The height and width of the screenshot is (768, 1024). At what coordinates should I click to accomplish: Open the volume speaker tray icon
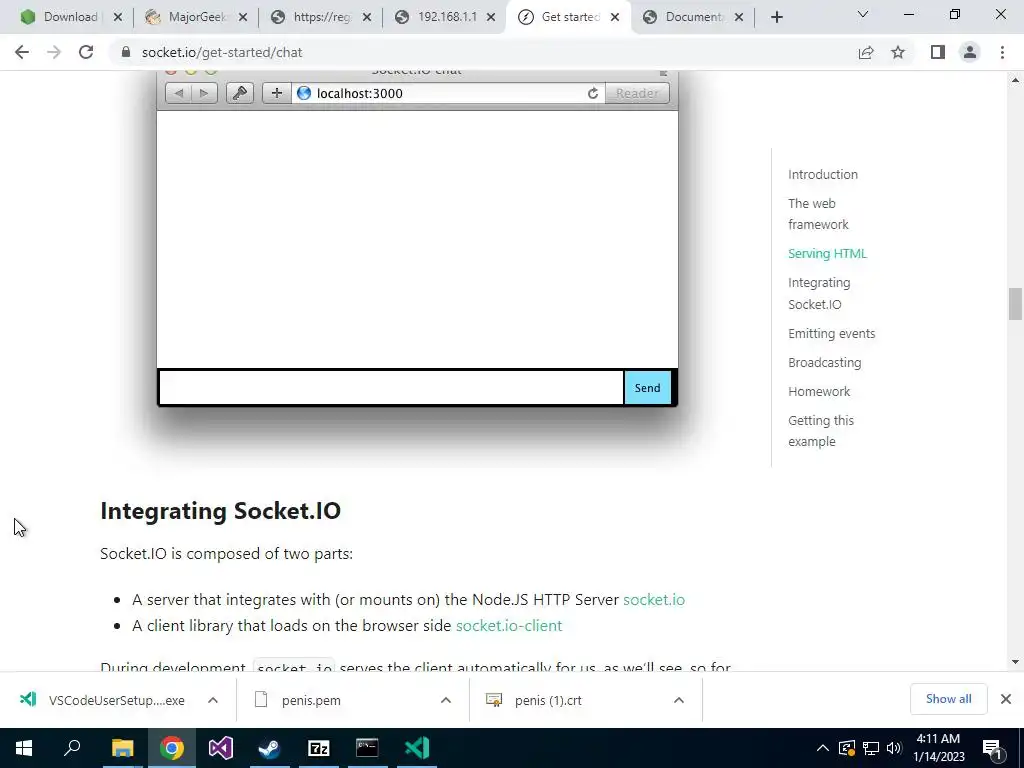(x=894, y=748)
